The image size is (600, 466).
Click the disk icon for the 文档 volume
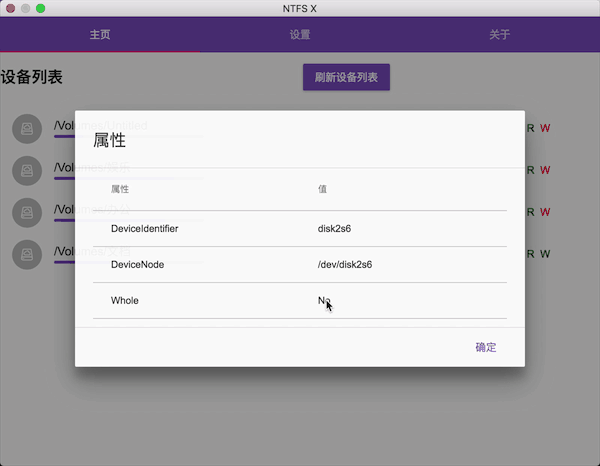[27, 254]
